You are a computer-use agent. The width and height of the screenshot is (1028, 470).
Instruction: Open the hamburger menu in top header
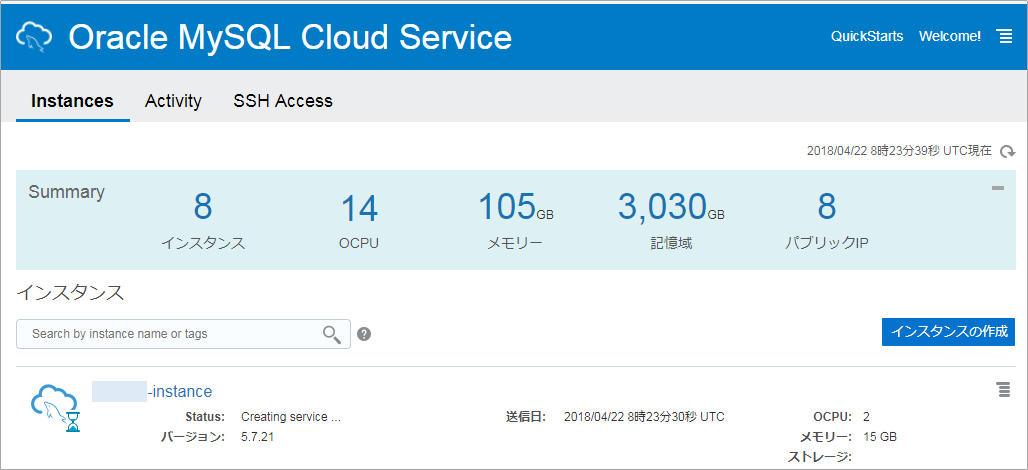click(x=1004, y=37)
